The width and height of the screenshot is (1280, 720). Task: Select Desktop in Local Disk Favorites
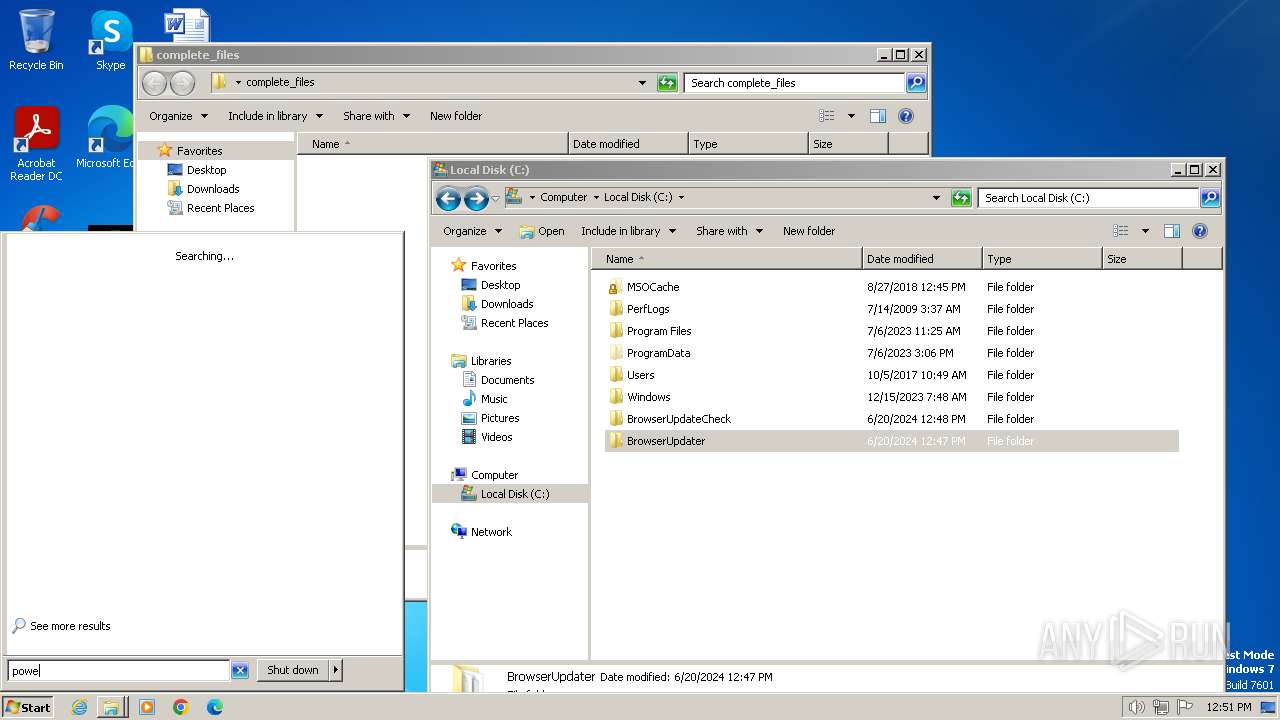tap(500, 285)
